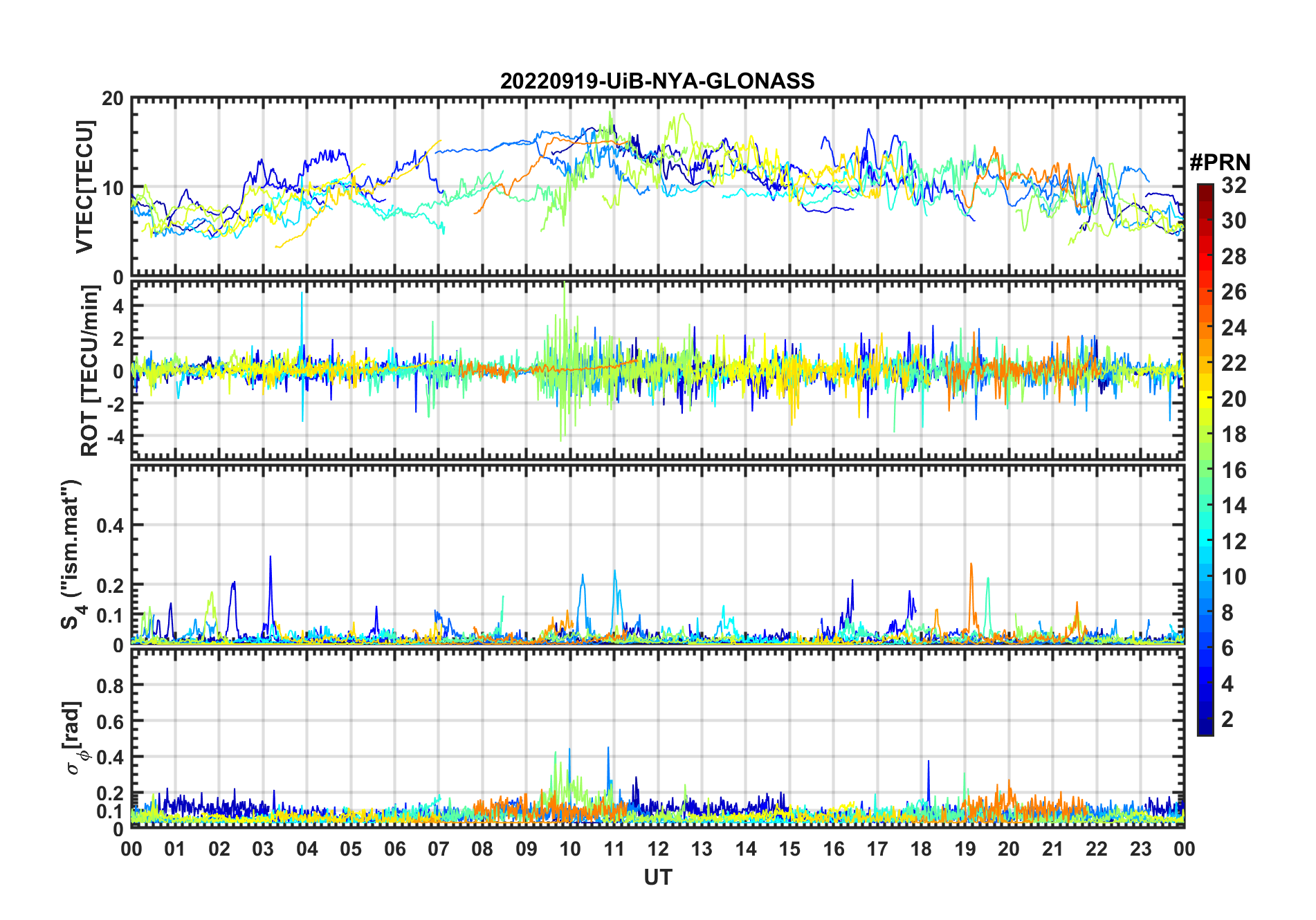Click colorbar tick label 16
Viewport: 1316px width, 920px height.
(x=1234, y=470)
